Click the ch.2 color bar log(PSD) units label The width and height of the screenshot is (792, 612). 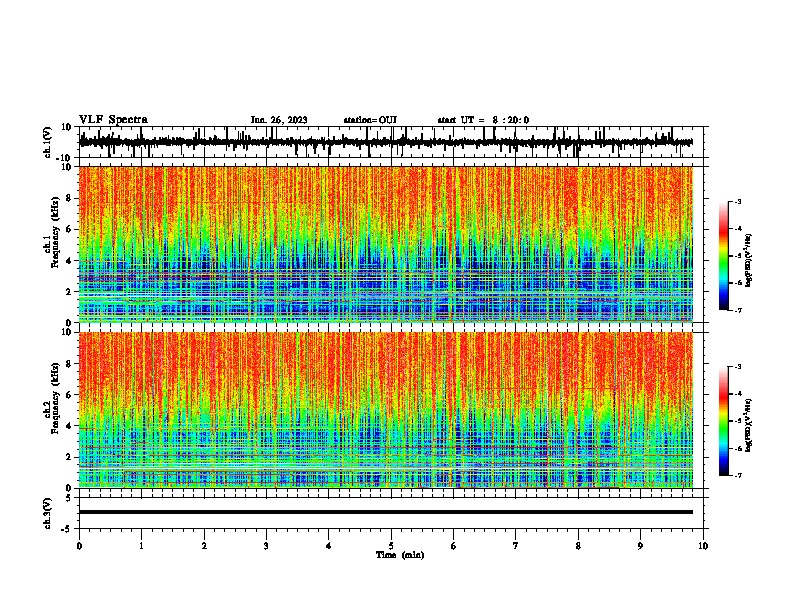(748, 425)
